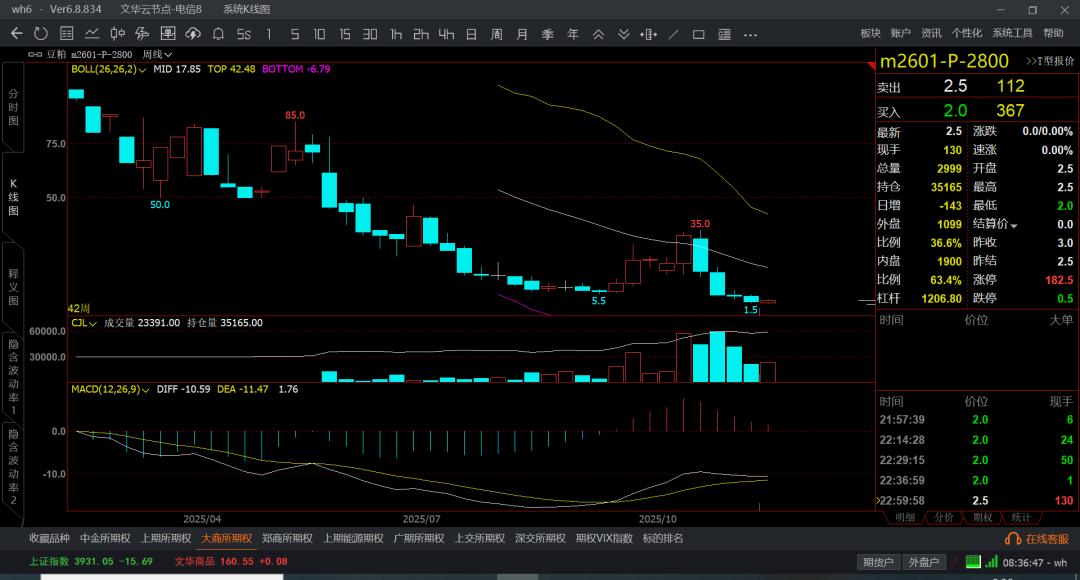Toggle the 日 daily period button
1080x580 pixels.
(x=471, y=34)
